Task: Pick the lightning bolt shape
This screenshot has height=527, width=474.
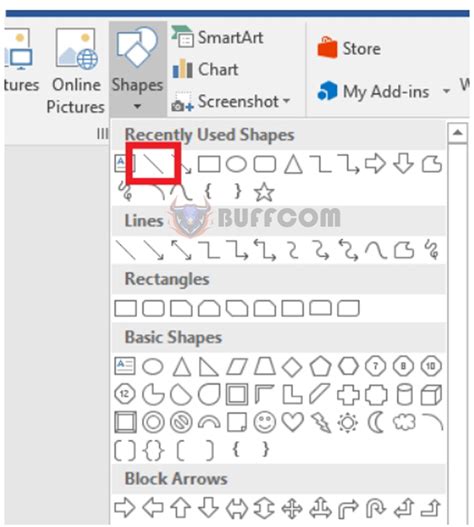Action: click(321, 422)
